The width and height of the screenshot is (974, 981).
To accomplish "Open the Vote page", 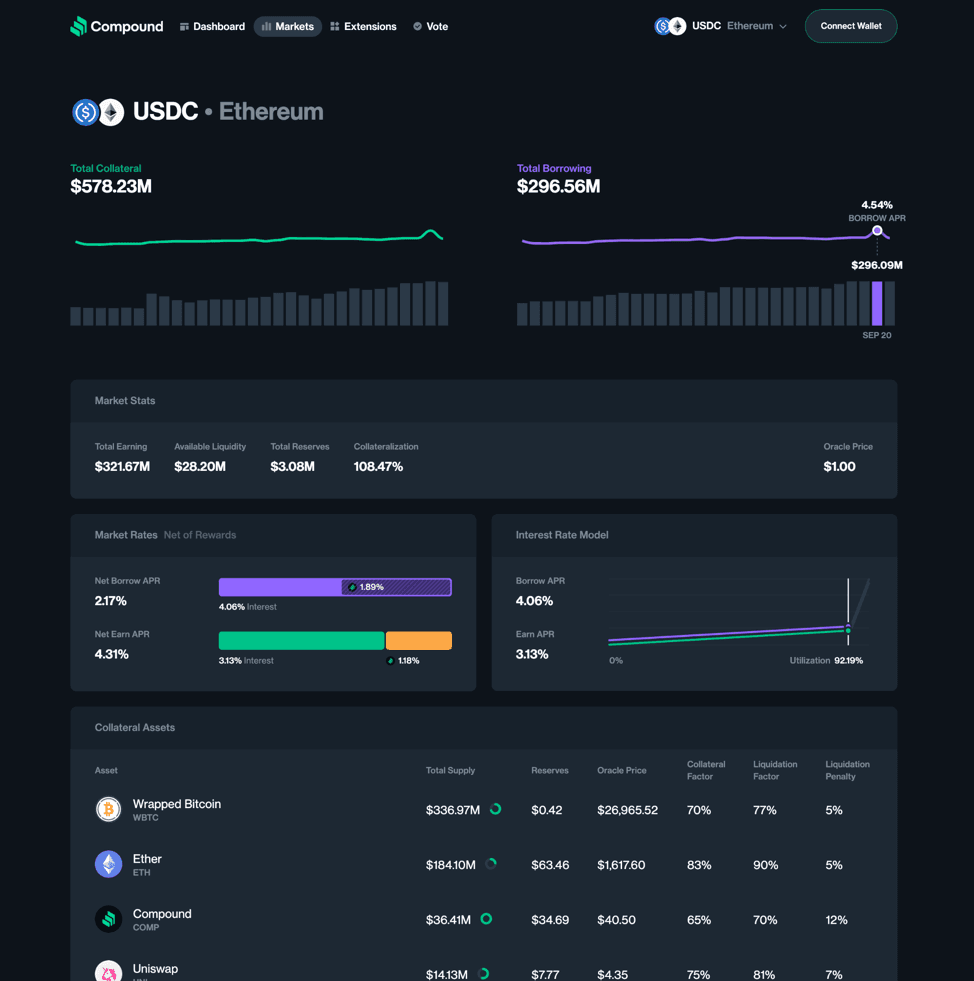I will point(431,27).
